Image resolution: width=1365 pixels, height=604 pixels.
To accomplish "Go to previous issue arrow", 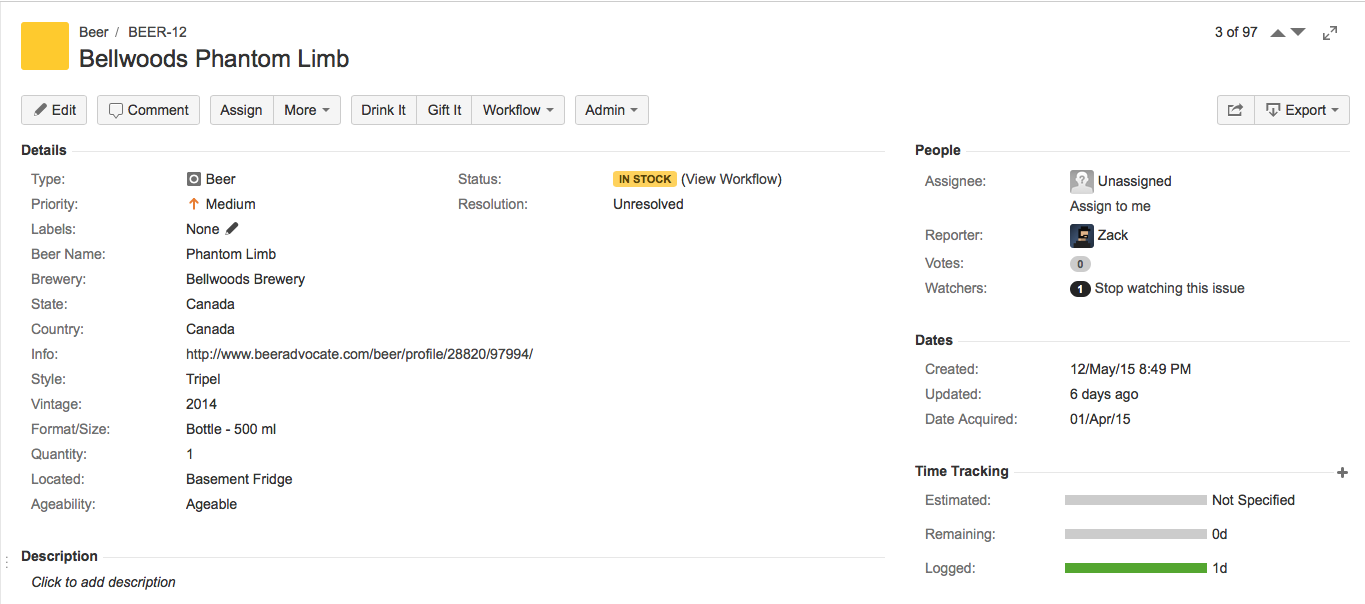I will pos(1278,33).
